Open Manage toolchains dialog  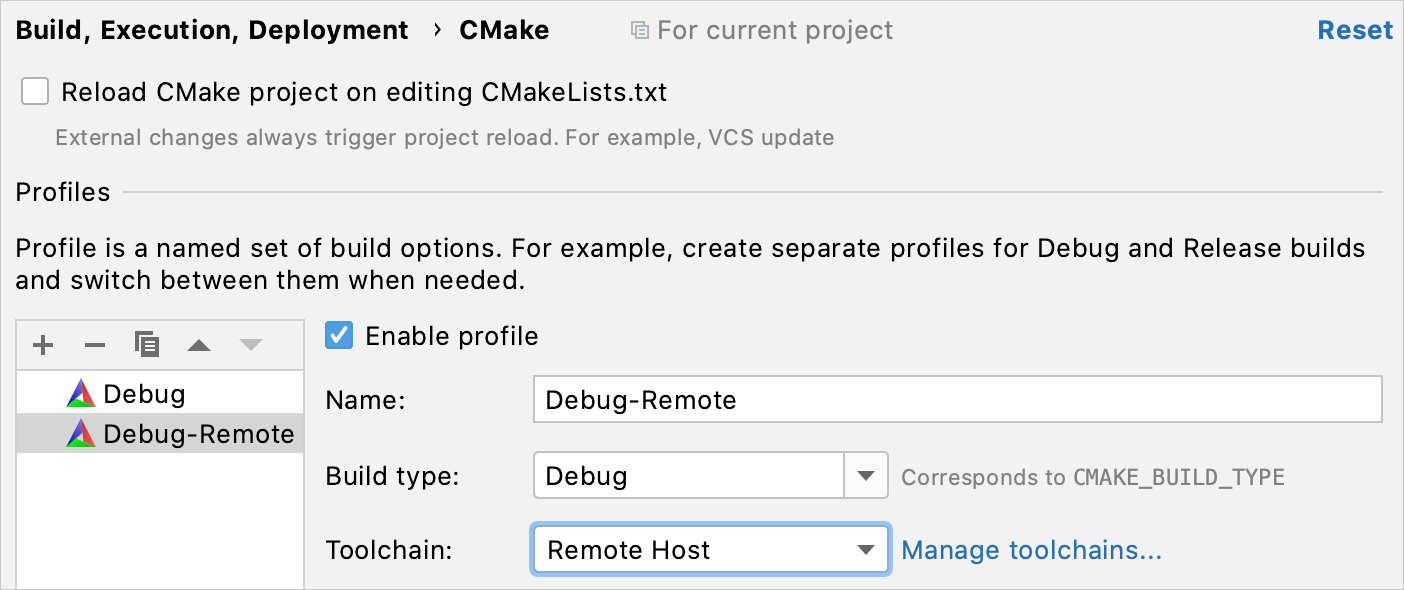pyautogui.click(x=1031, y=549)
